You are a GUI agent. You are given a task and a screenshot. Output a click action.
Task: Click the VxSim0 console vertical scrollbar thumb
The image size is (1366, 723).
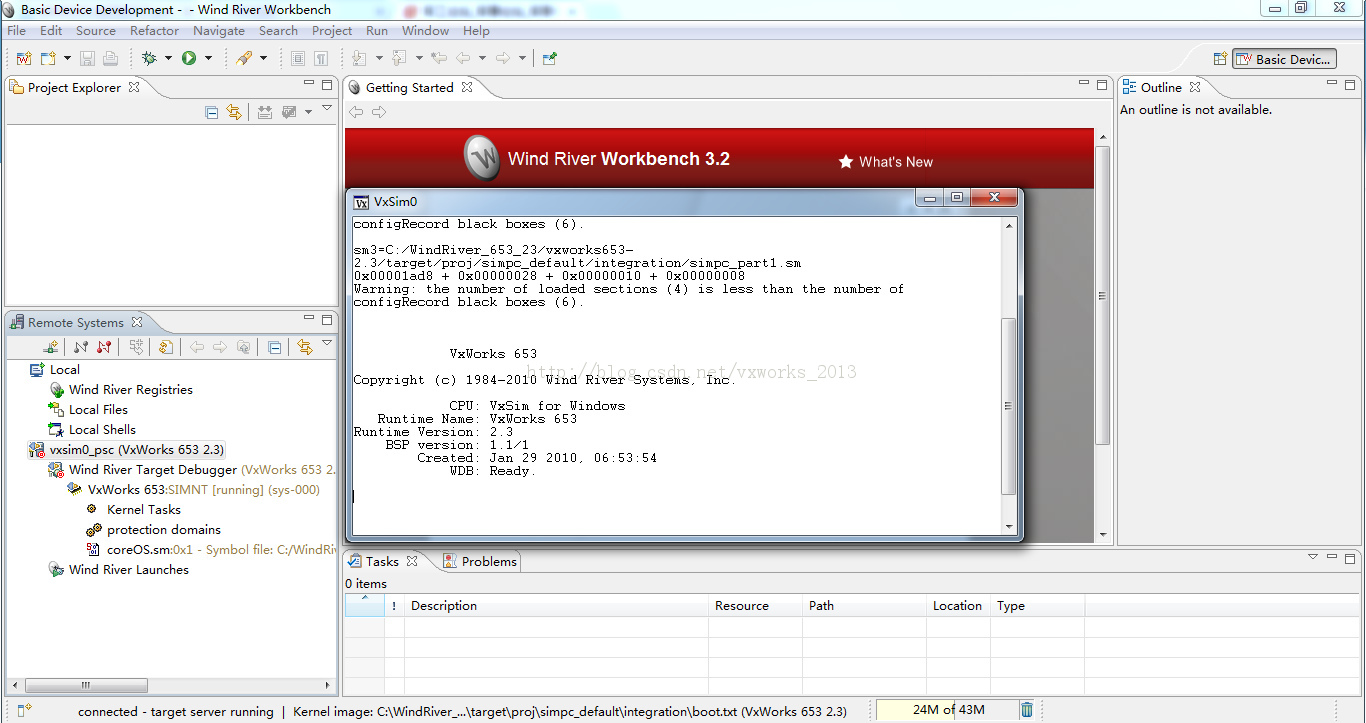(1008, 406)
